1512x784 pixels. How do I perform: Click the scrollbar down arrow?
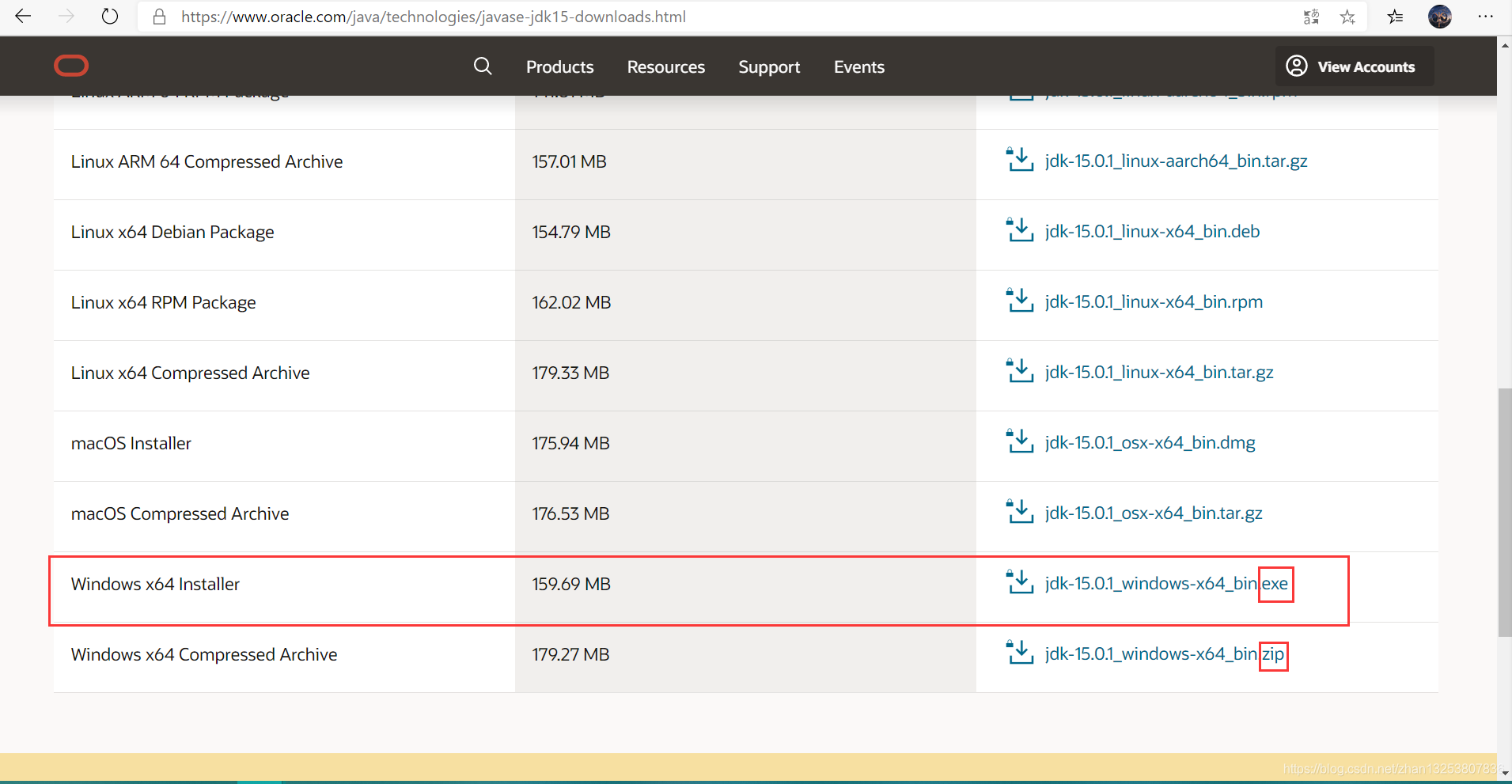pyautogui.click(x=1504, y=773)
